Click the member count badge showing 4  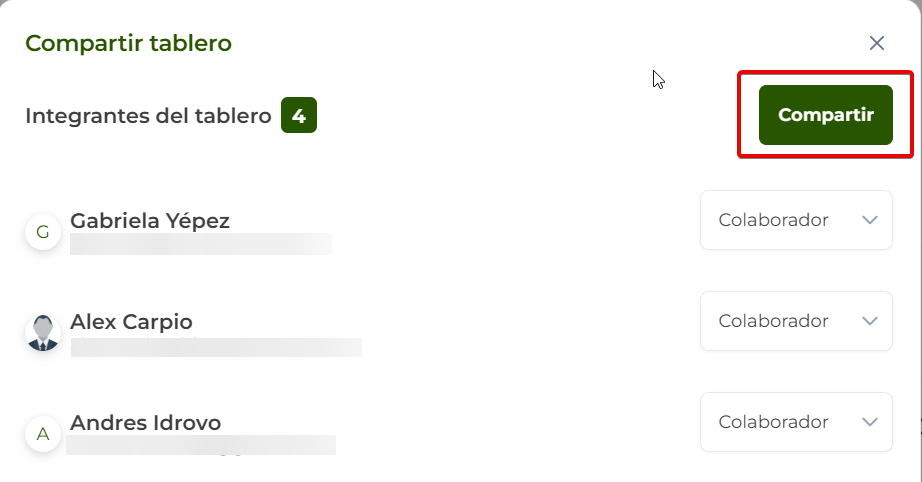[x=298, y=116]
